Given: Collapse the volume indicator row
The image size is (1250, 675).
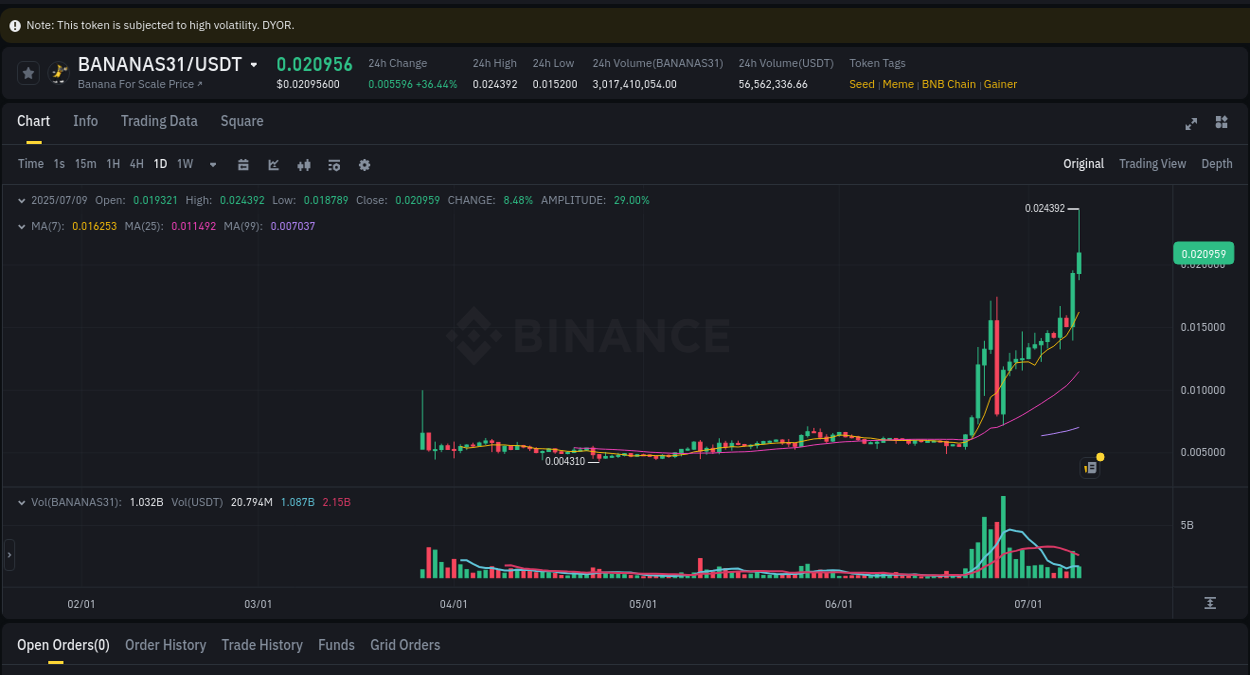Looking at the screenshot, I should [20, 502].
